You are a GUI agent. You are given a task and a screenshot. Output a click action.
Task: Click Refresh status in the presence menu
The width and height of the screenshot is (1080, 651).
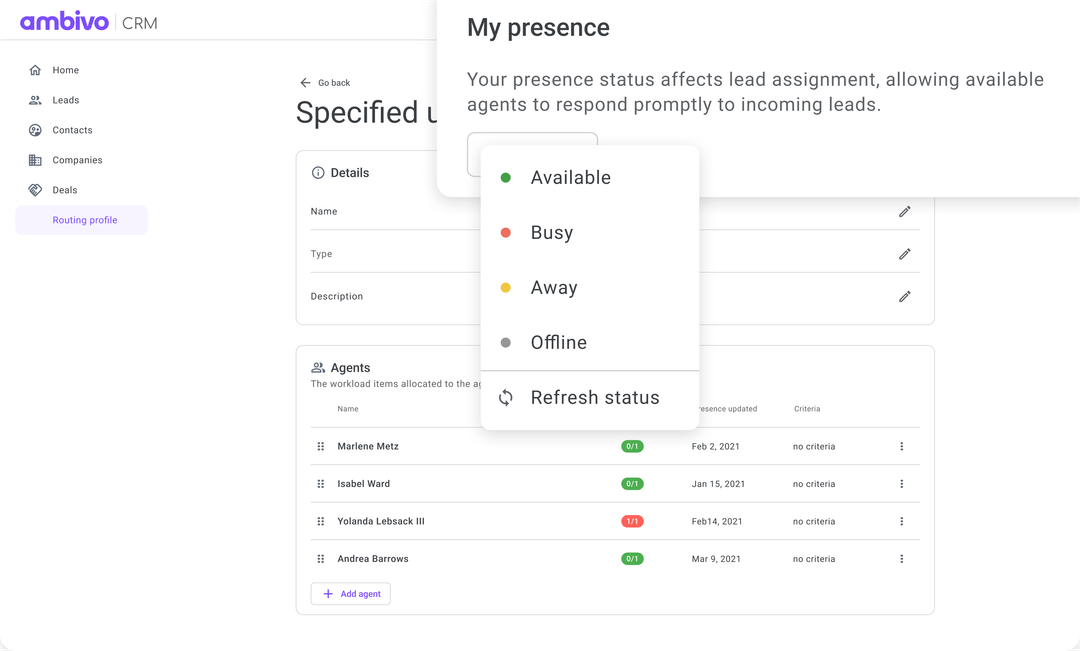click(594, 397)
